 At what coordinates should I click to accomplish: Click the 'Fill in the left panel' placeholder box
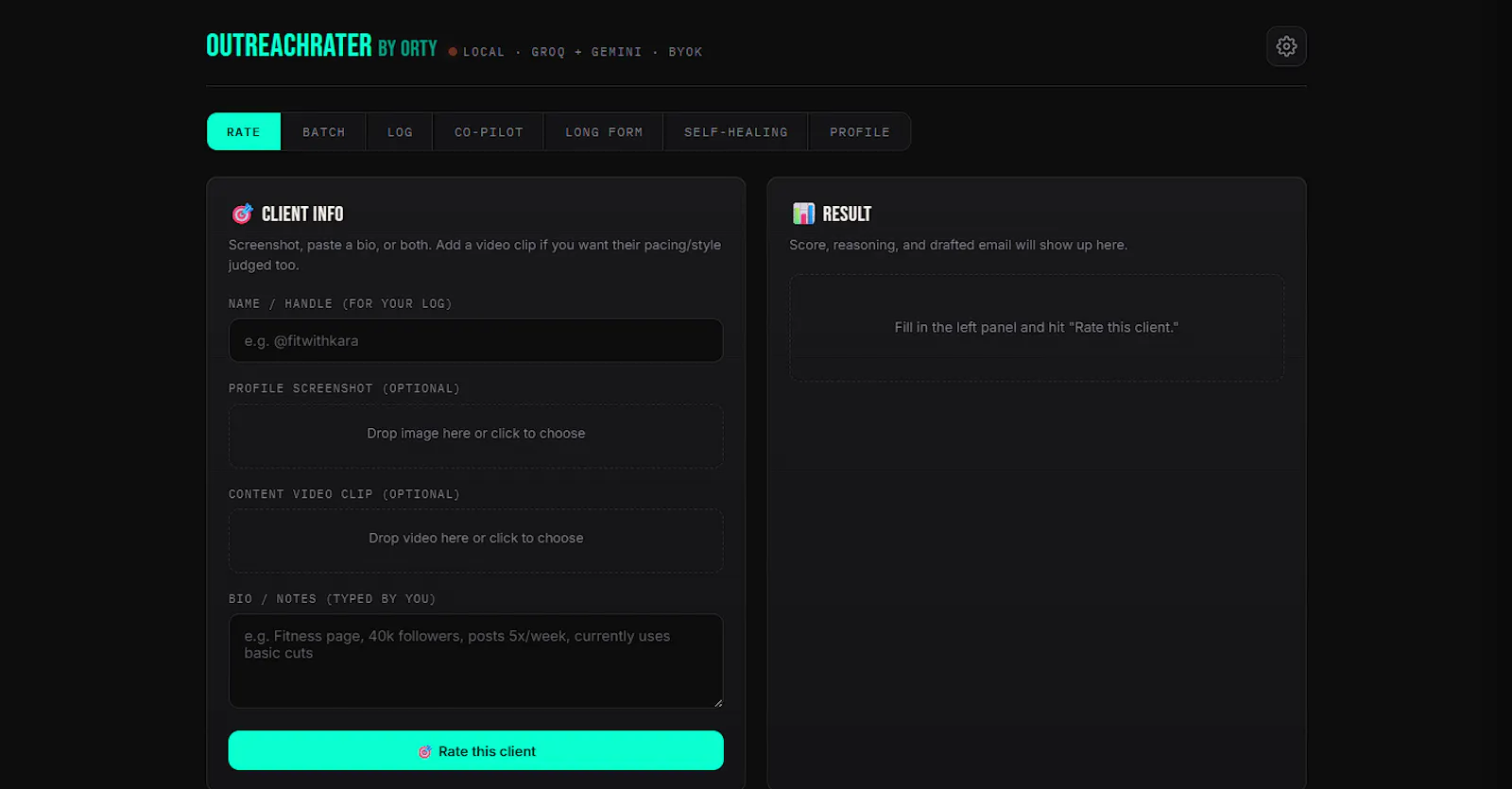tap(1037, 328)
